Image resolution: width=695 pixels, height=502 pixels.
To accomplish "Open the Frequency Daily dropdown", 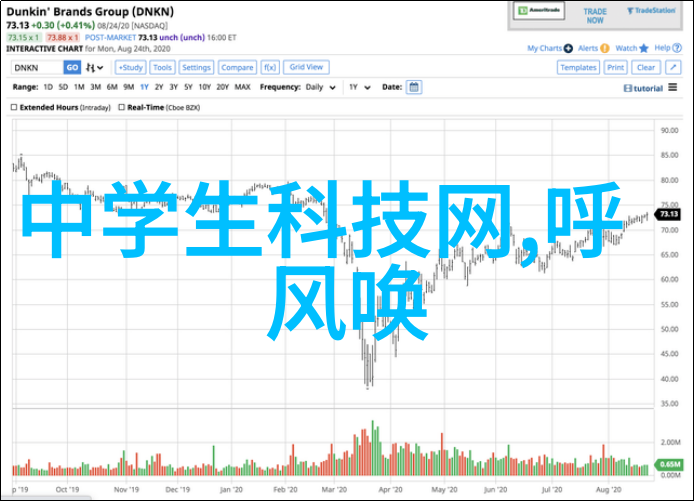I will coord(320,87).
